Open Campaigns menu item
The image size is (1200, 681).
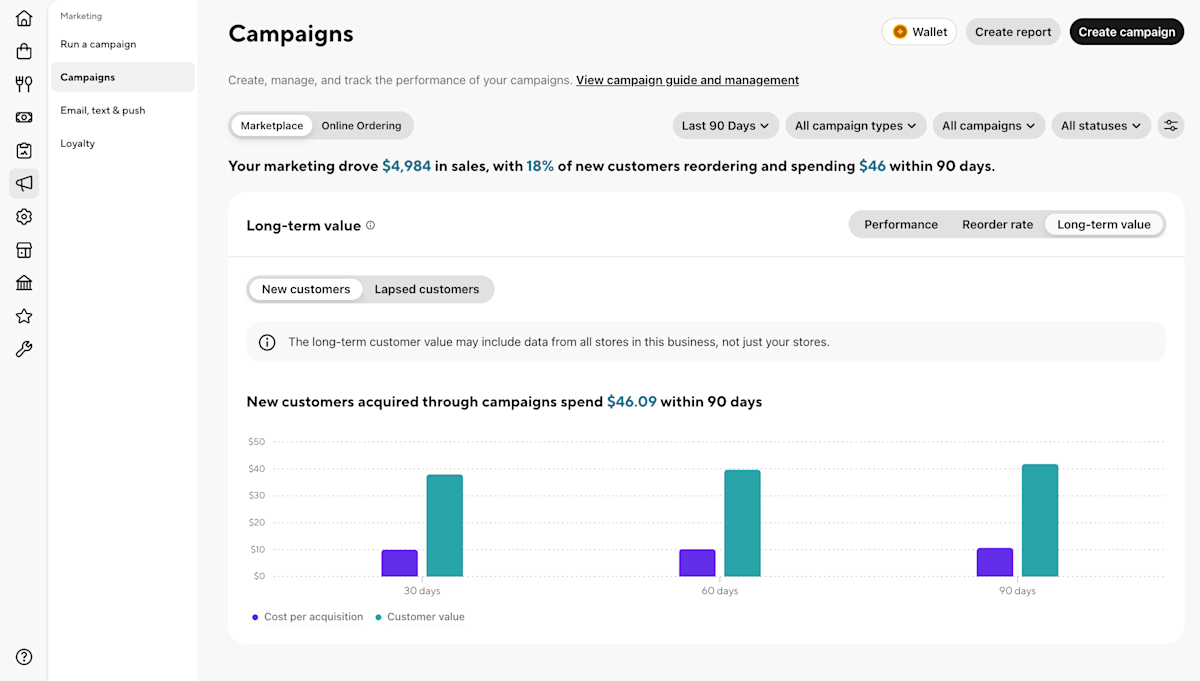tap(123, 77)
